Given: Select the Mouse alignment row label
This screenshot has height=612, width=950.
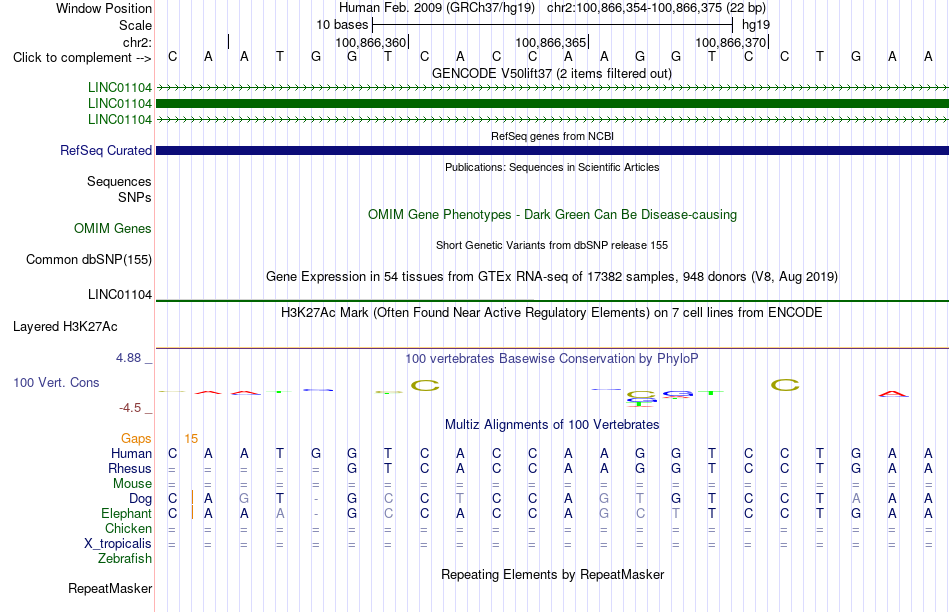Looking at the screenshot, I should click(132, 484).
